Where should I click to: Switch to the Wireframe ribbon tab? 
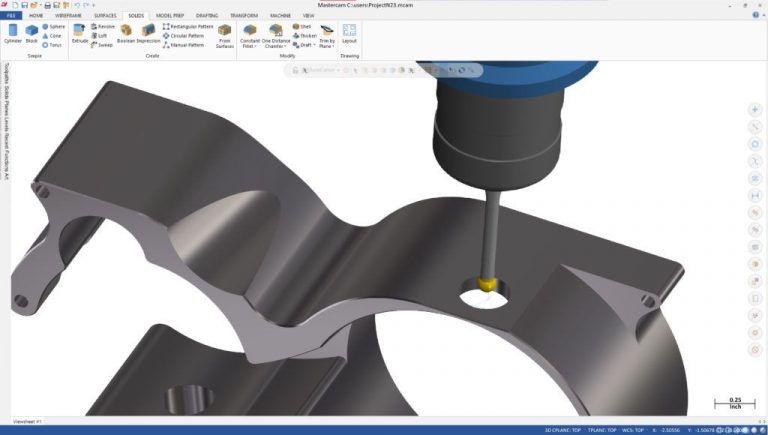tap(67, 16)
